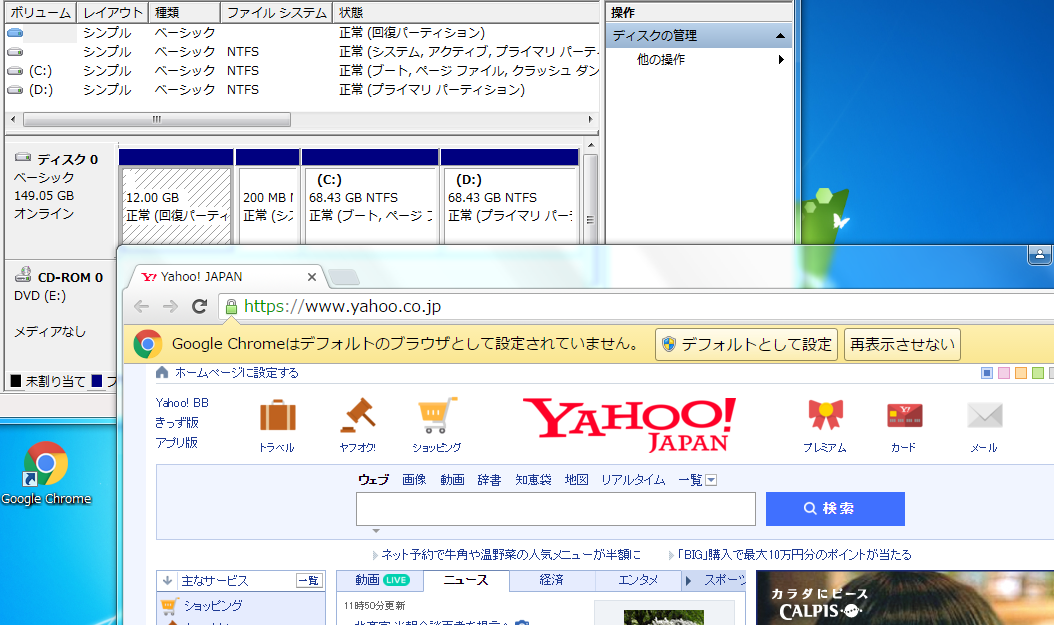The image size is (1054, 625).
Task: Select the 辞書 search tab
Action: point(489,480)
